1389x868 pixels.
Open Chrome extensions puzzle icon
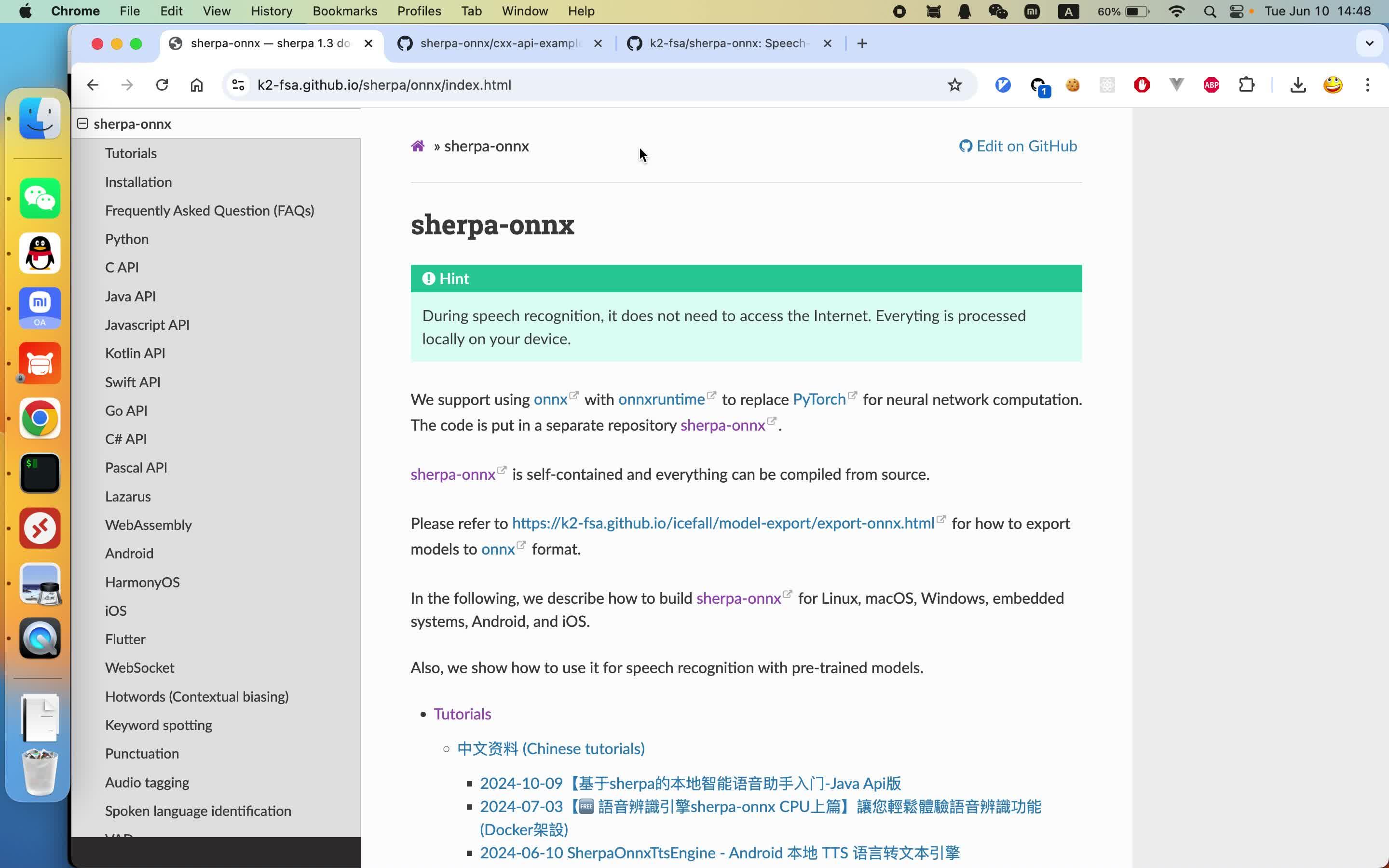point(1246,85)
